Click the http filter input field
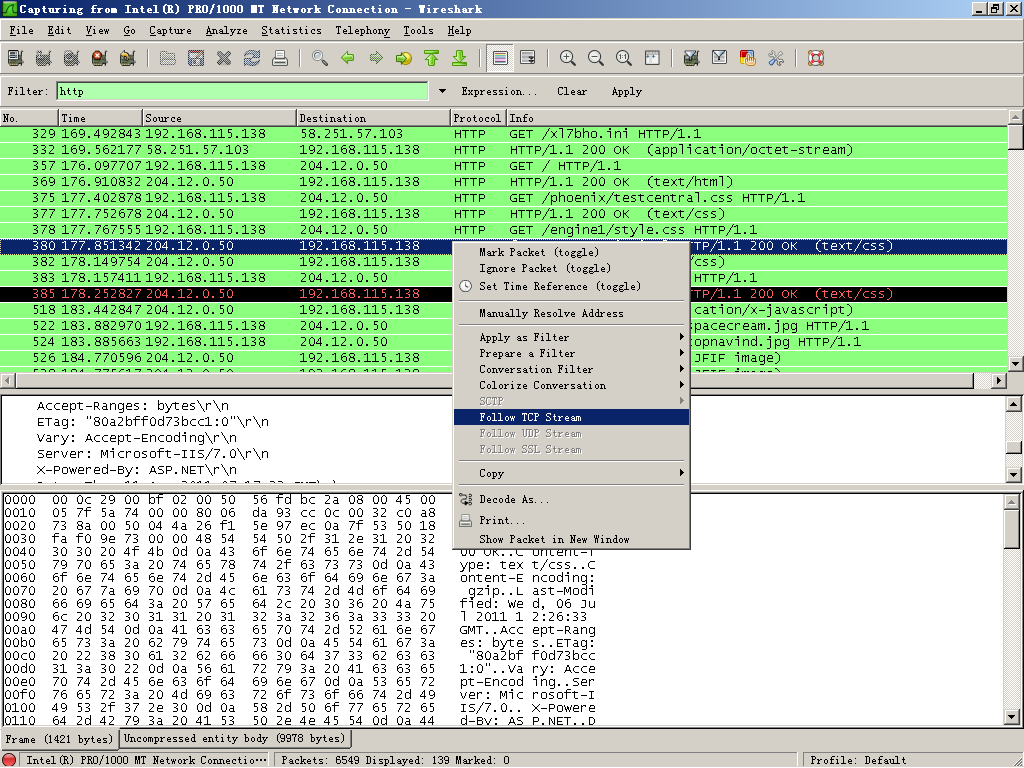 [242, 91]
